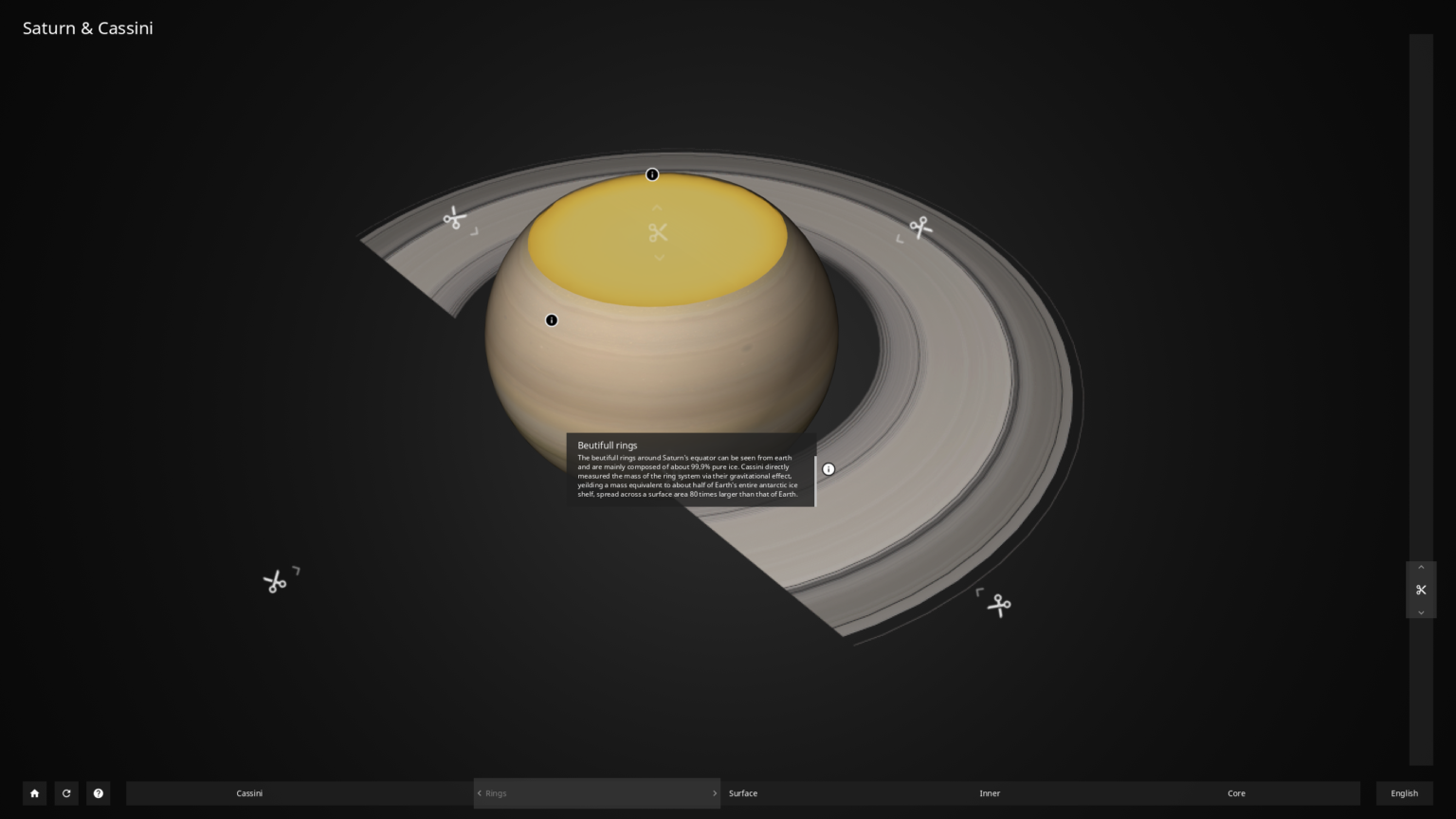Click the up chevron above planet scissors
The image size is (1456, 819).
(657, 209)
